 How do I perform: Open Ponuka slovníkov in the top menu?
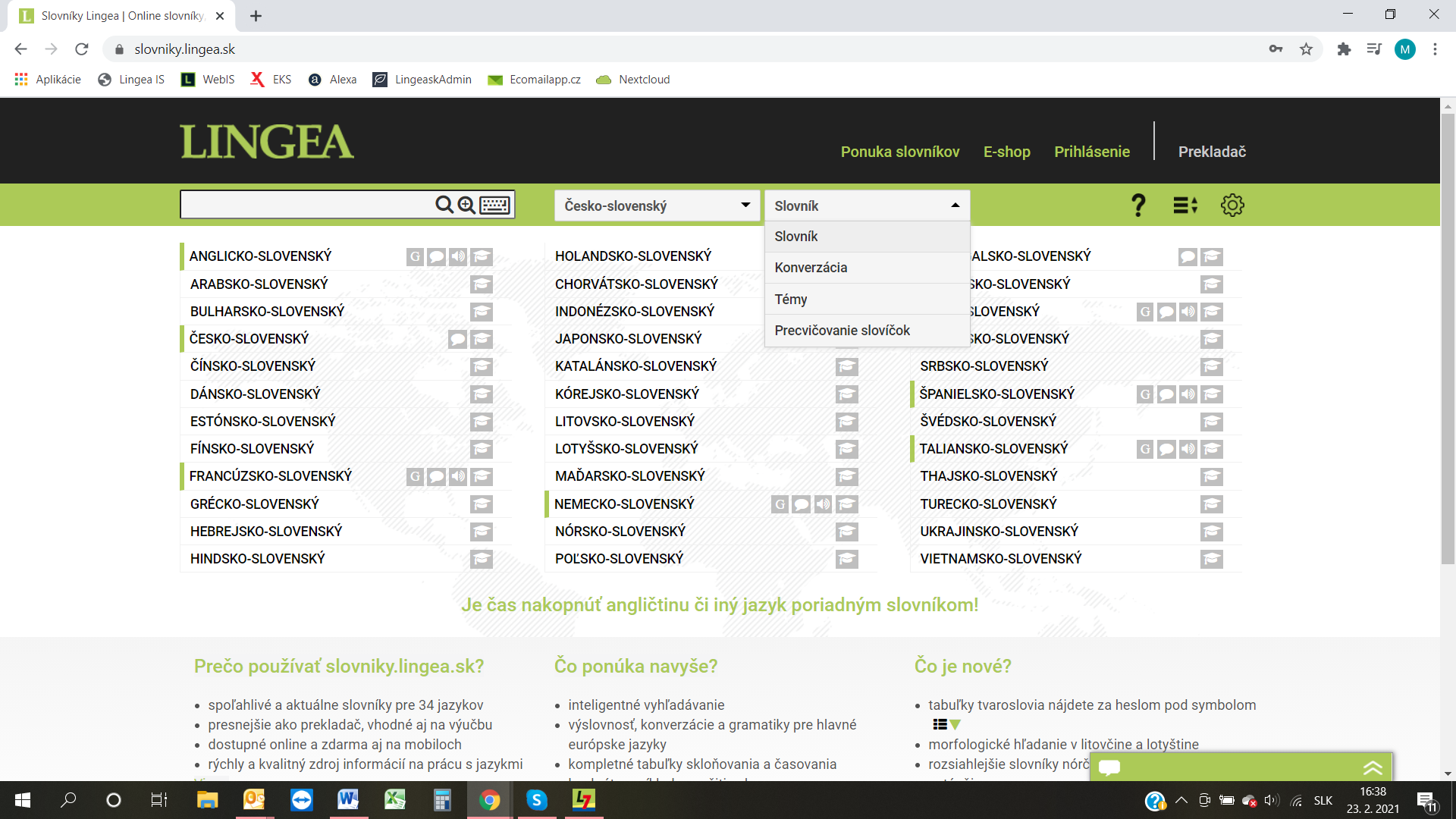[900, 152]
